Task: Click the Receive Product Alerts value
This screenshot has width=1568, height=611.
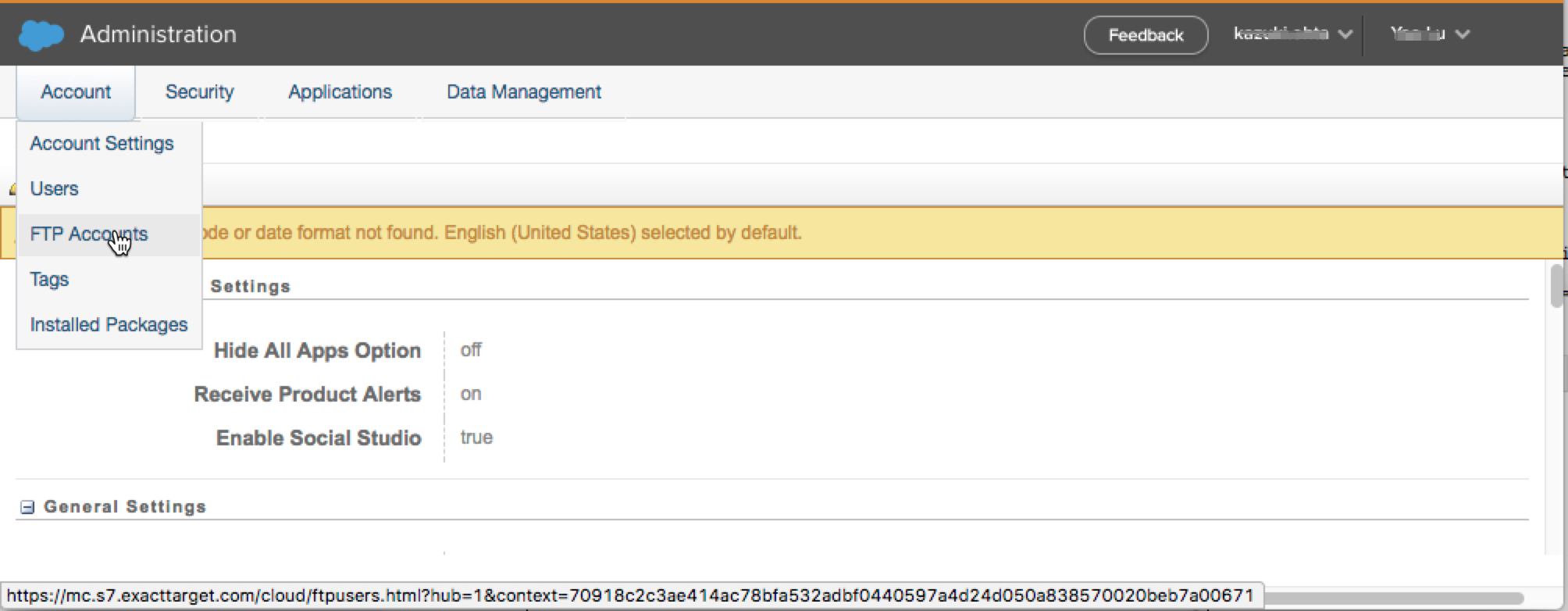Action: [471, 394]
